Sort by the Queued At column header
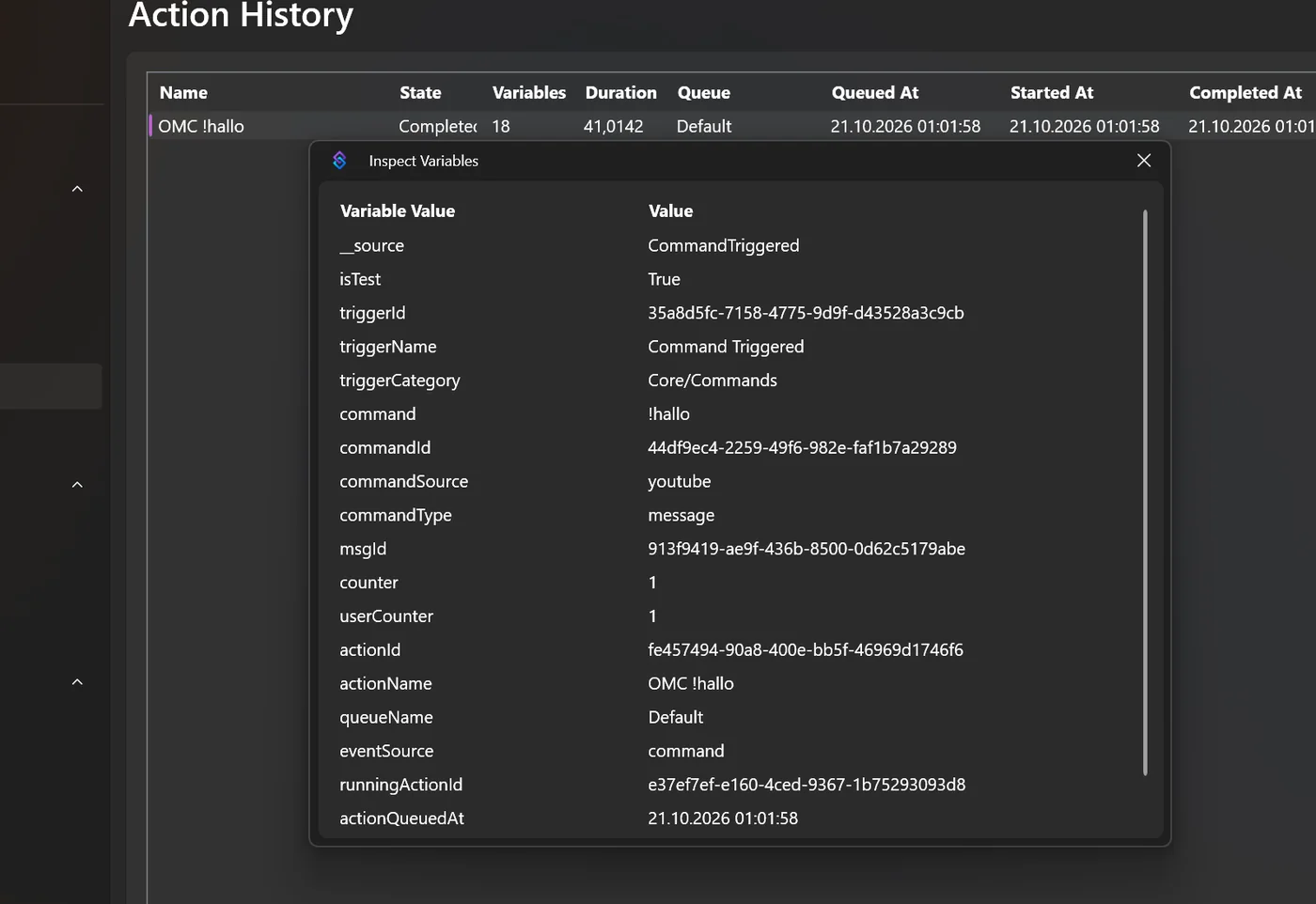Screen dimensions: 1316x904 click(x=875, y=93)
